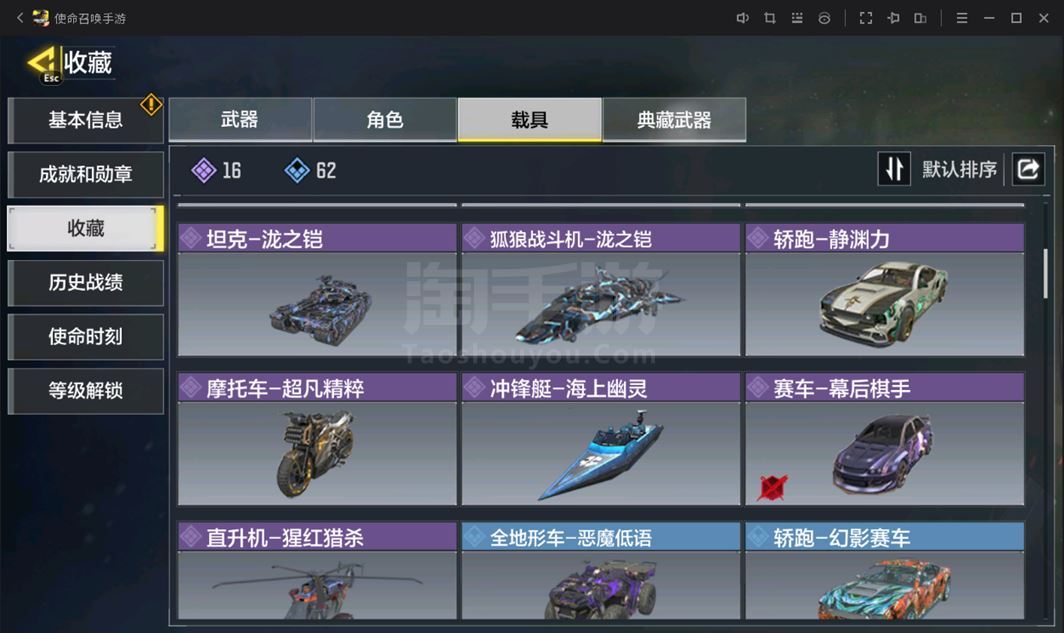
Task: Click the red emblem on 赛车-幕后棋手 card
Action: (772, 486)
